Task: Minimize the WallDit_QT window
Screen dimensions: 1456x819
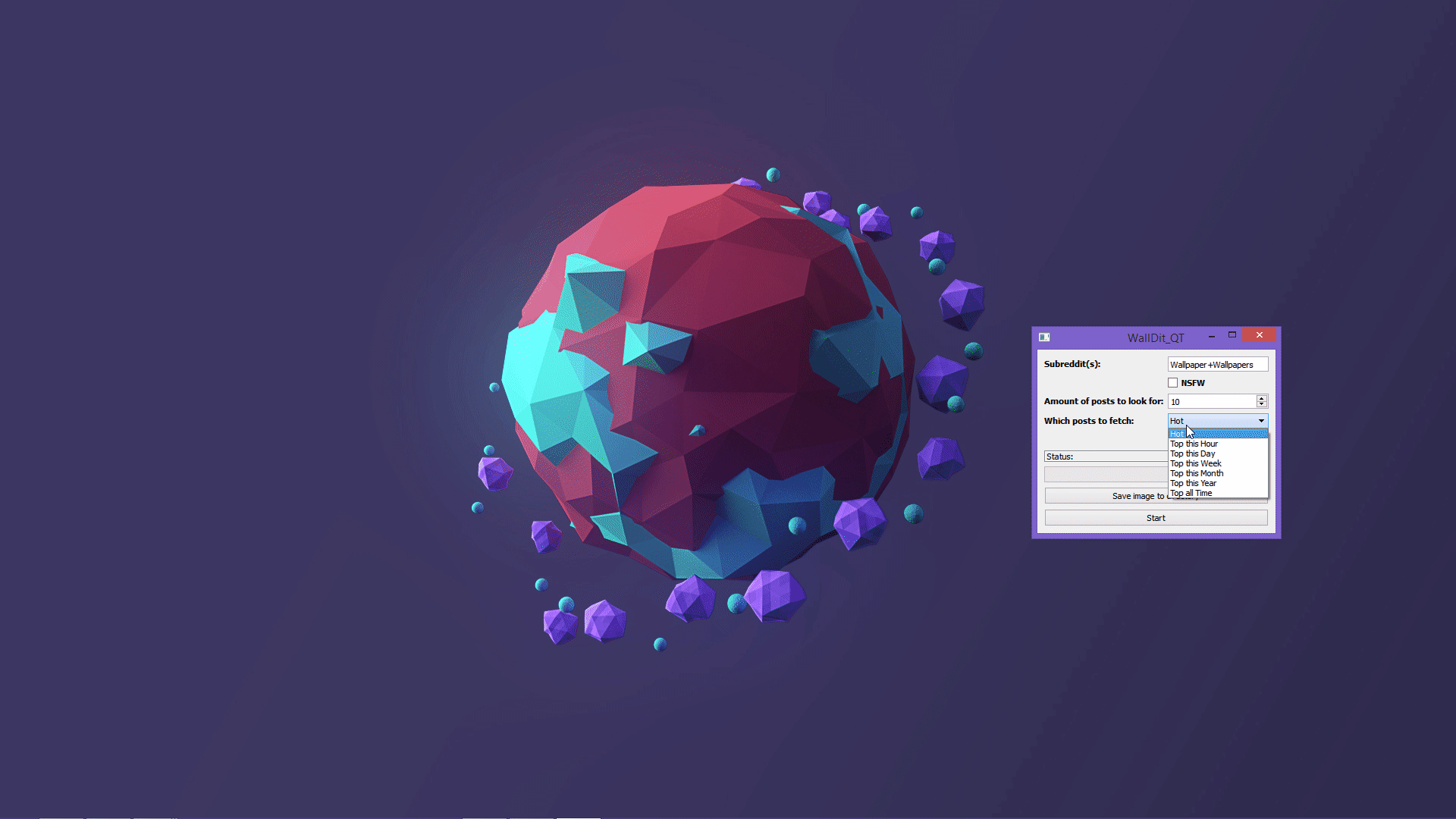Action: click(x=1212, y=336)
